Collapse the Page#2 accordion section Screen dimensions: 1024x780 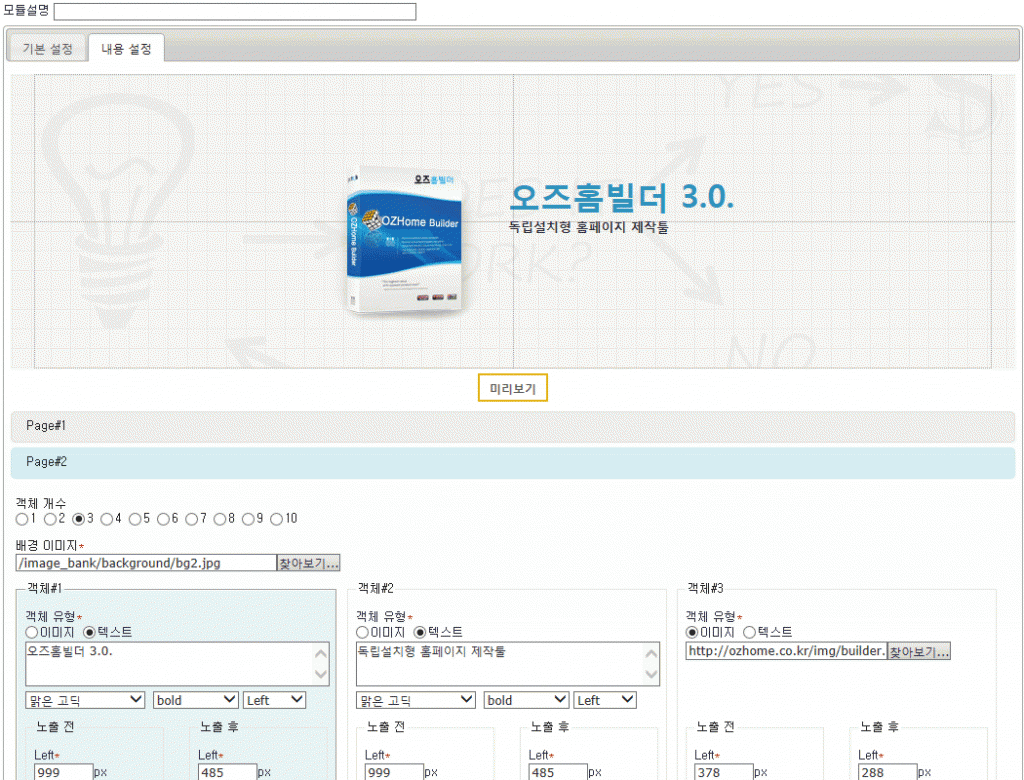pos(512,462)
